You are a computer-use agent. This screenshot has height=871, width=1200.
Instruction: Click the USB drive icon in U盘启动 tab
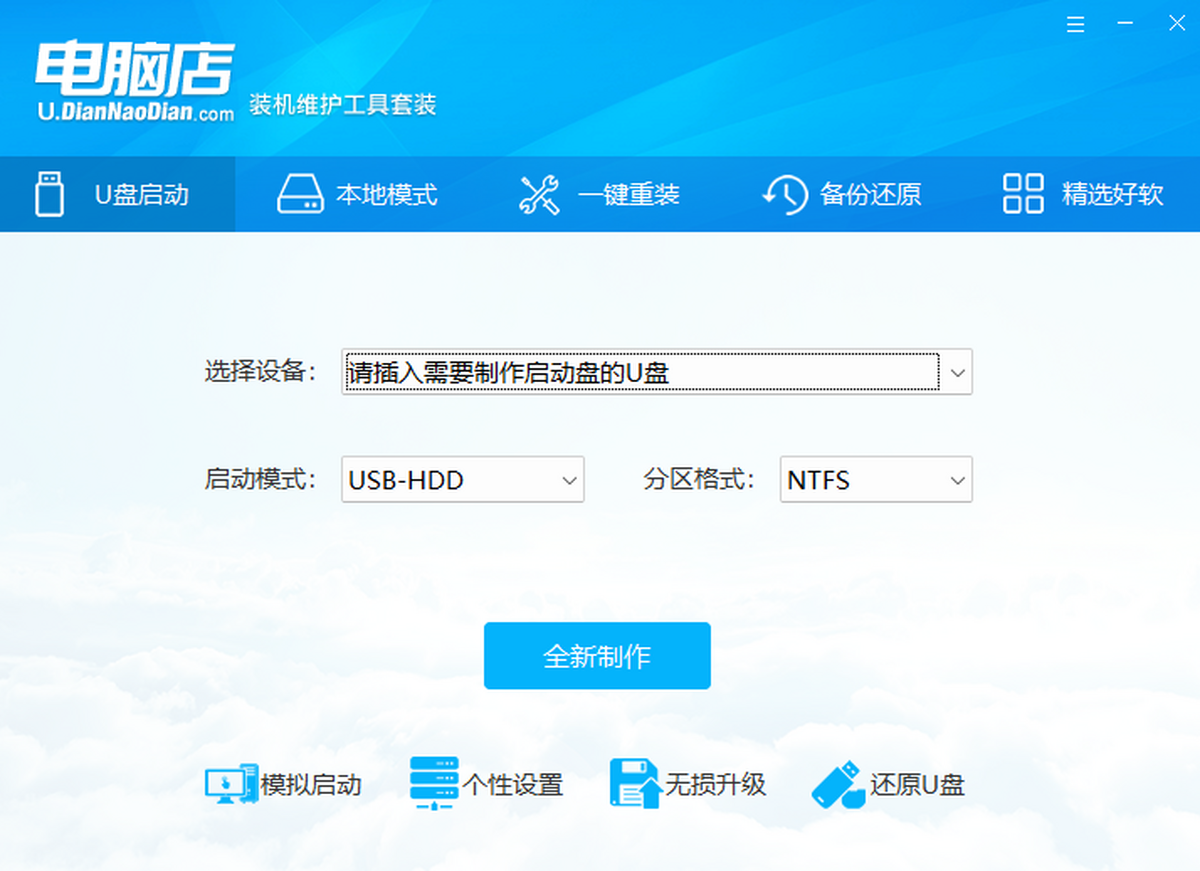(x=49, y=194)
